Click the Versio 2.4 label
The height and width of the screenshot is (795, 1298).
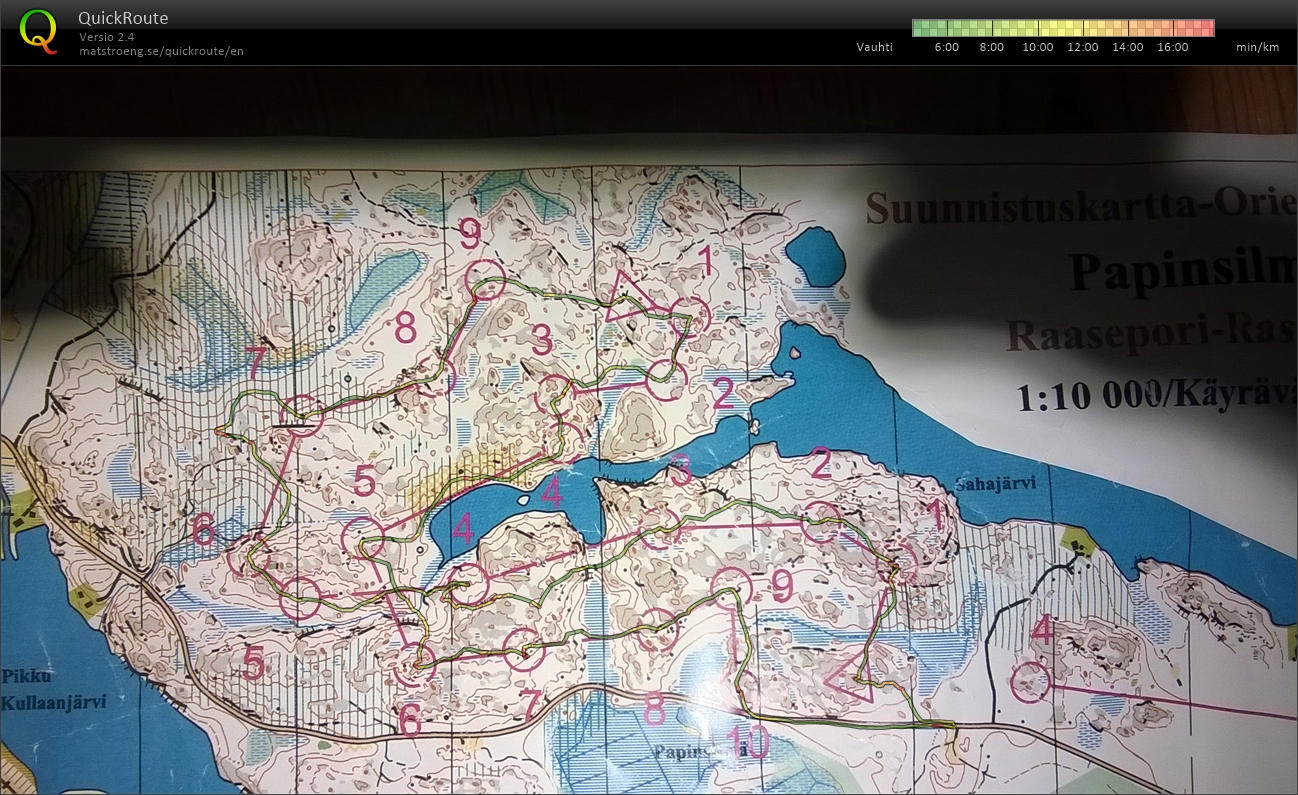pos(107,37)
